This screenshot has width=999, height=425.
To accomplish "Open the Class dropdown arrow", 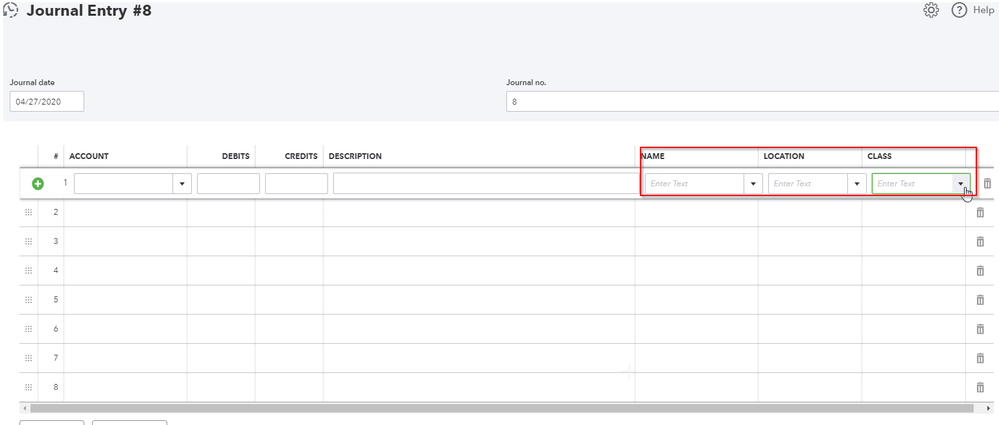I will [960, 184].
